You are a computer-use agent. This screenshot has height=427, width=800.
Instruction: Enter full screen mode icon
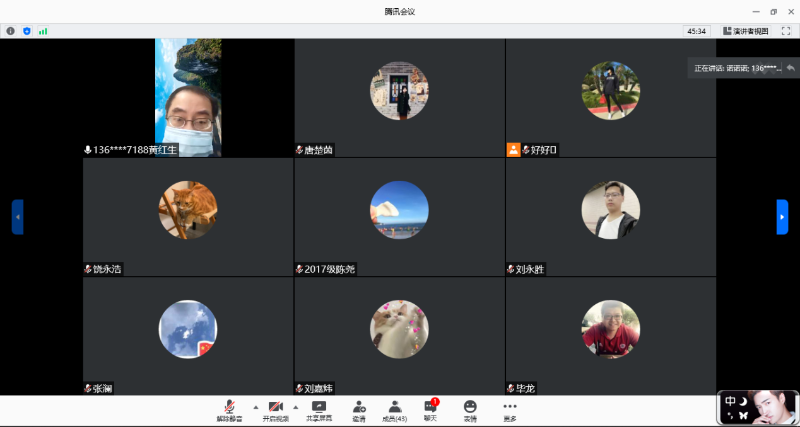pyautogui.click(x=786, y=31)
